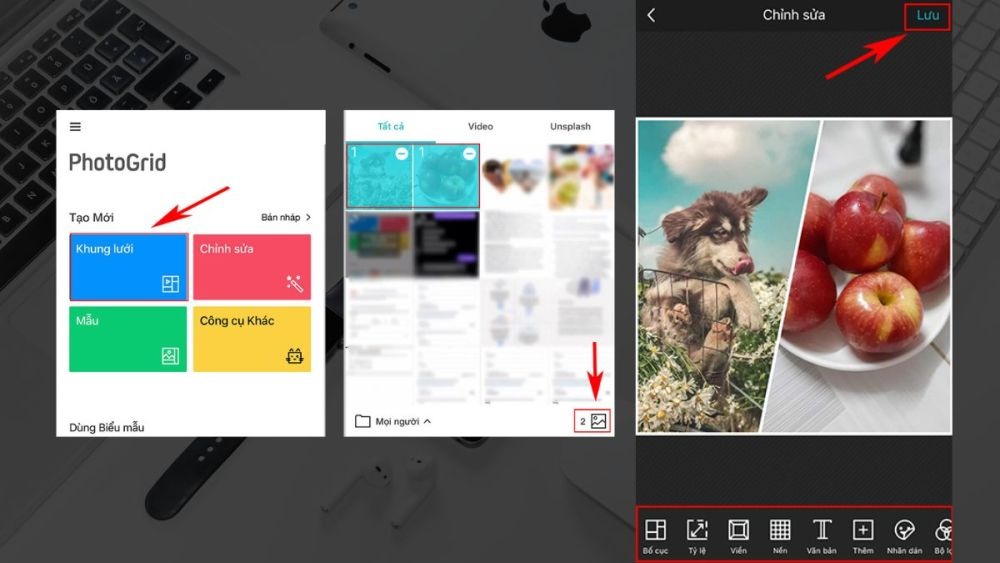Screen dimensions: 1000x563
Task: Go back using the arrow in Chỉnh sửa
Action: point(651,15)
